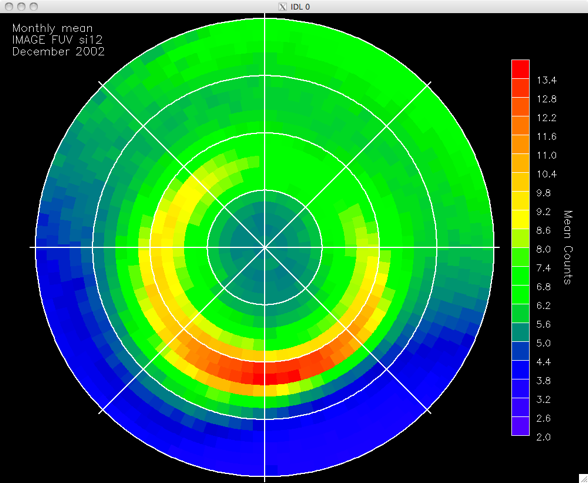Click the December 2002 label

58,52
